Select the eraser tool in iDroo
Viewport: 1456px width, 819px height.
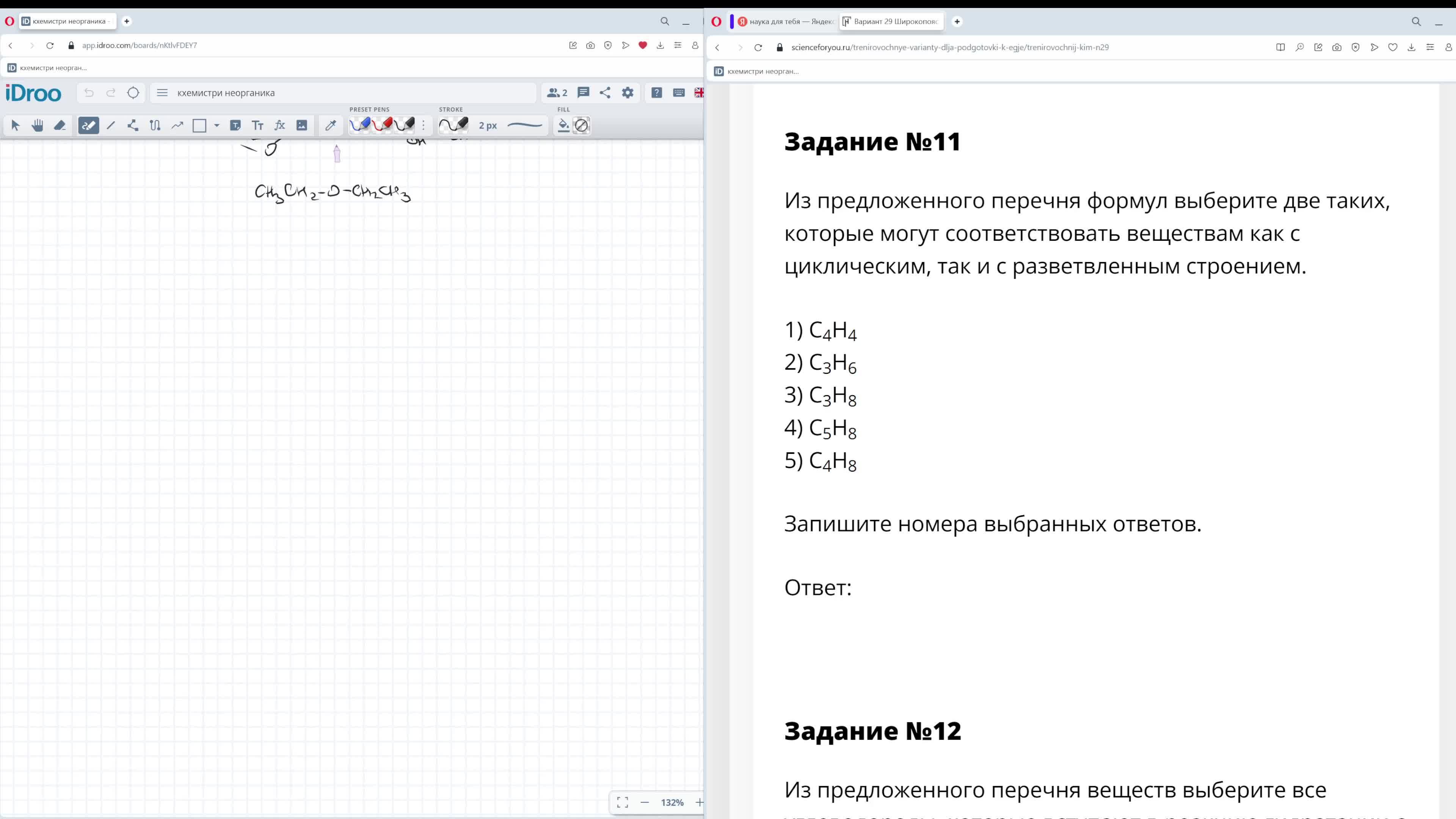click(60, 126)
